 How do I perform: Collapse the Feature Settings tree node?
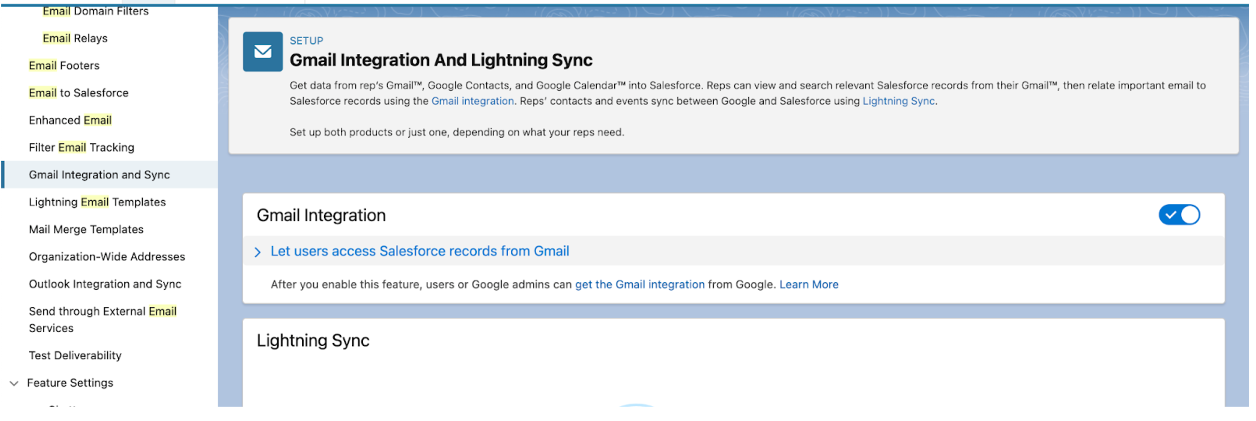14,383
